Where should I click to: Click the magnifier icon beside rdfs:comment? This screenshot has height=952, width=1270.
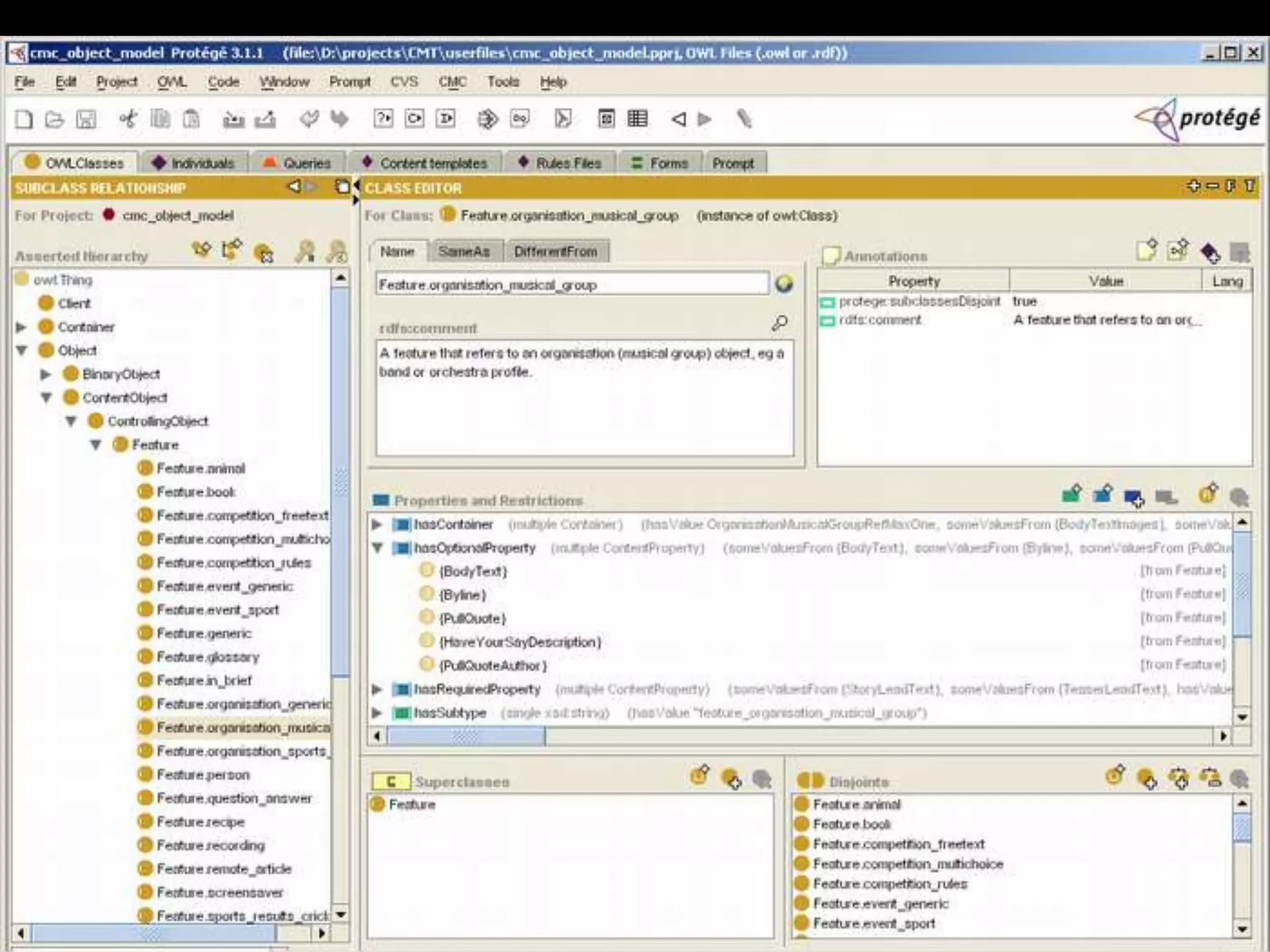pyautogui.click(x=779, y=323)
